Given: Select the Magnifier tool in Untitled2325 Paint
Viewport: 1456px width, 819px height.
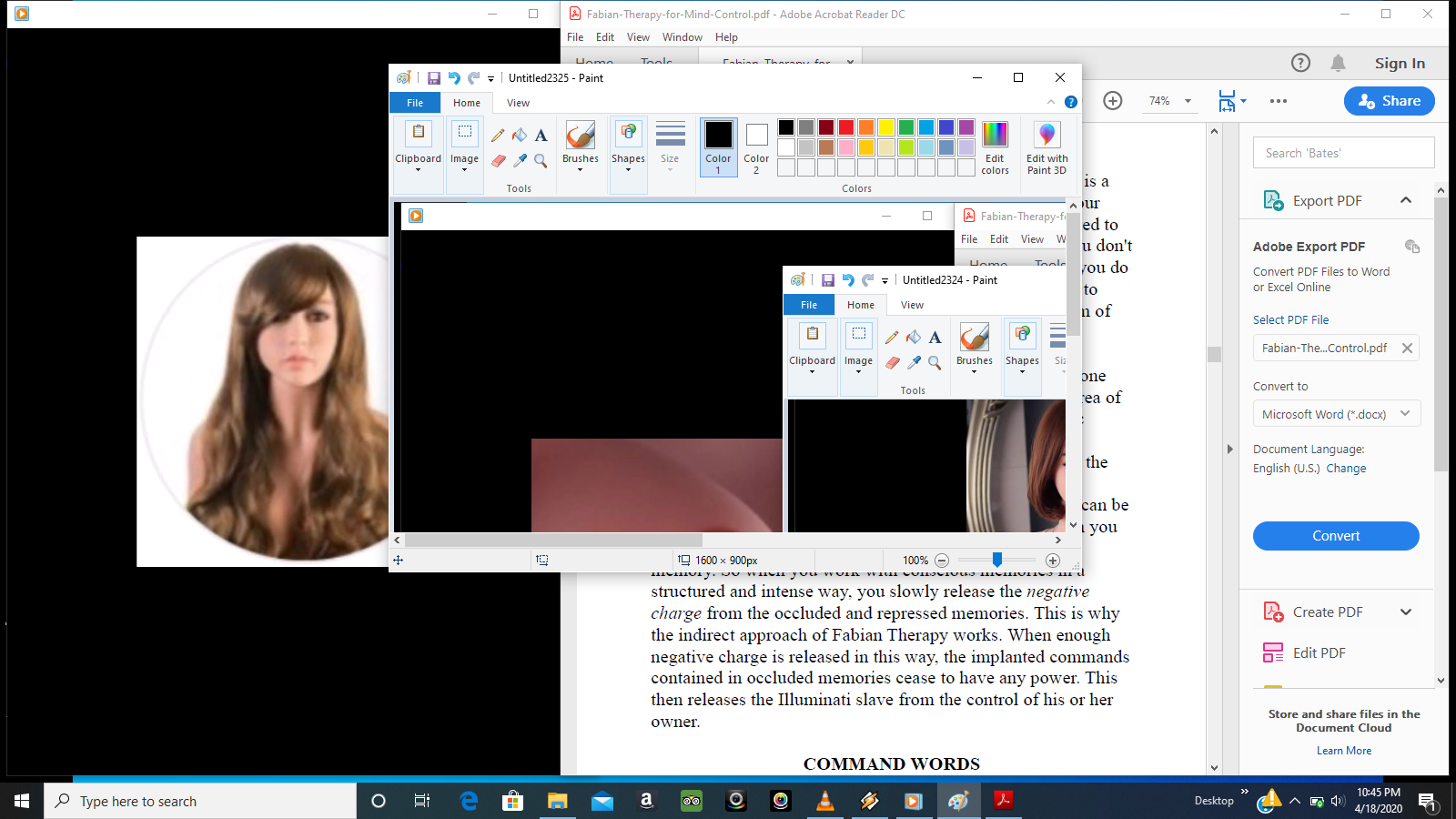Looking at the screenshot, I should [x=541, y=161].
